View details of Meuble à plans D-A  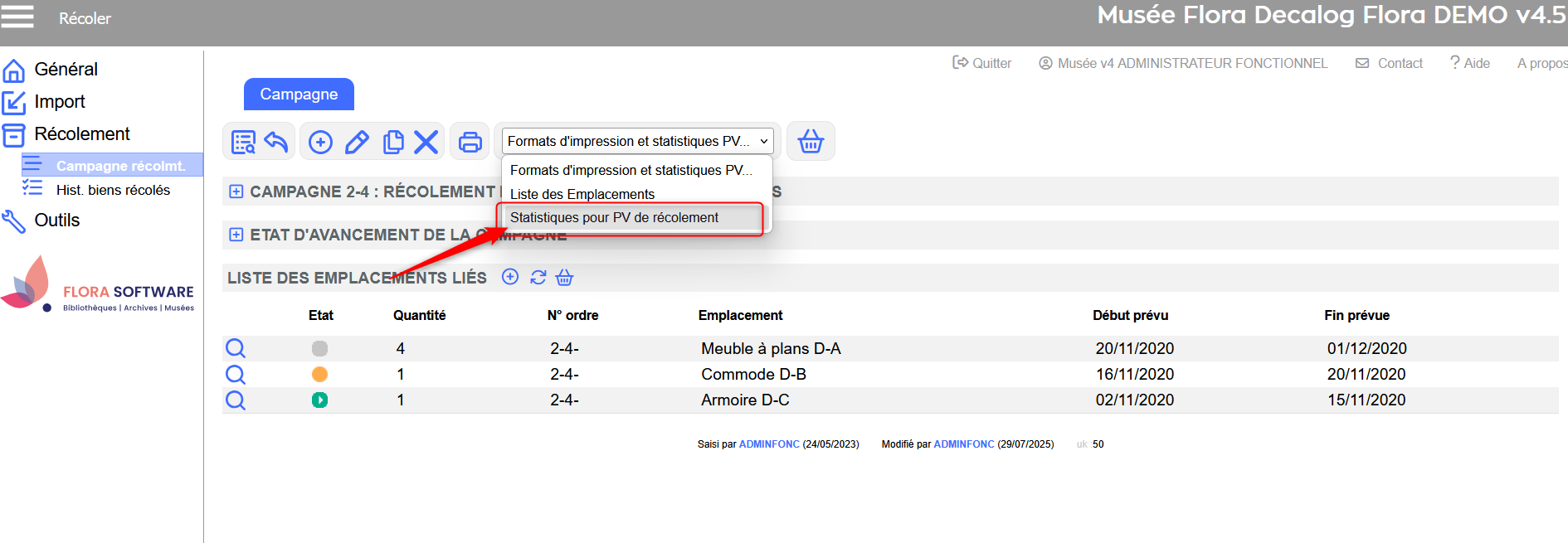click(x=236, y=348)
